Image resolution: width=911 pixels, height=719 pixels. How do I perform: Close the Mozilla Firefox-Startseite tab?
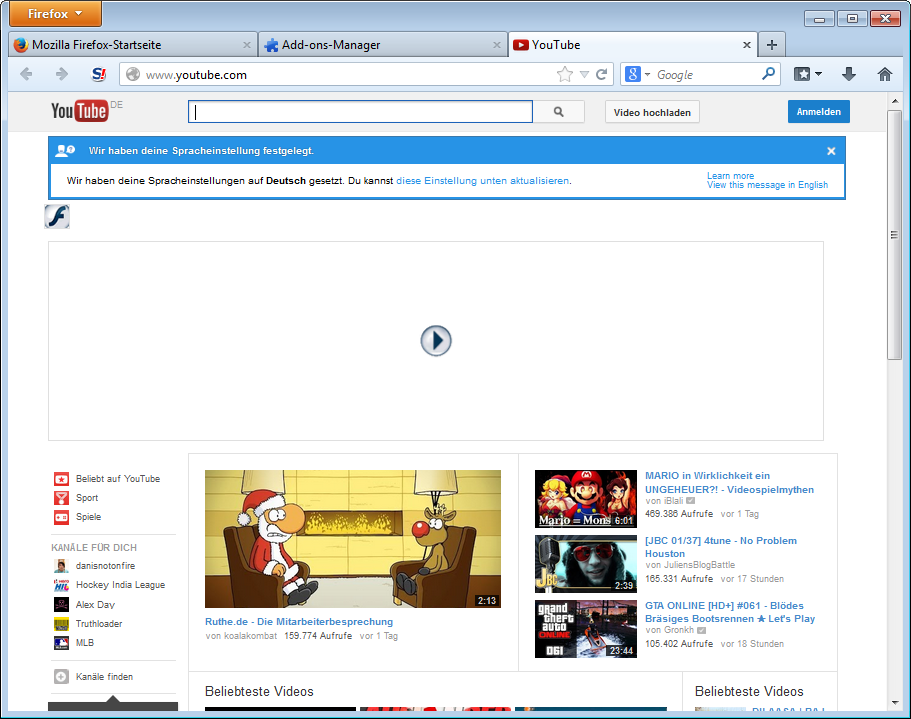(247, 45)
